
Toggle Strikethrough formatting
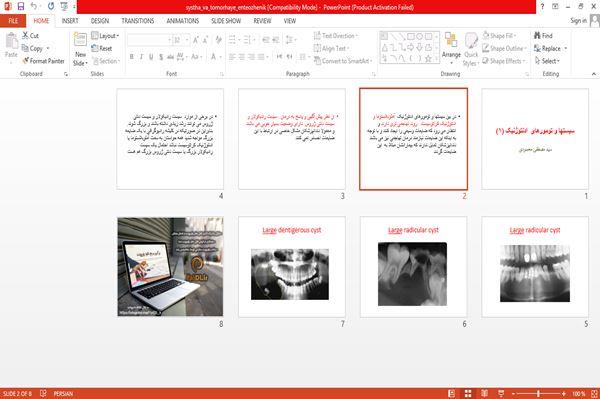click(x=170, y=57)
